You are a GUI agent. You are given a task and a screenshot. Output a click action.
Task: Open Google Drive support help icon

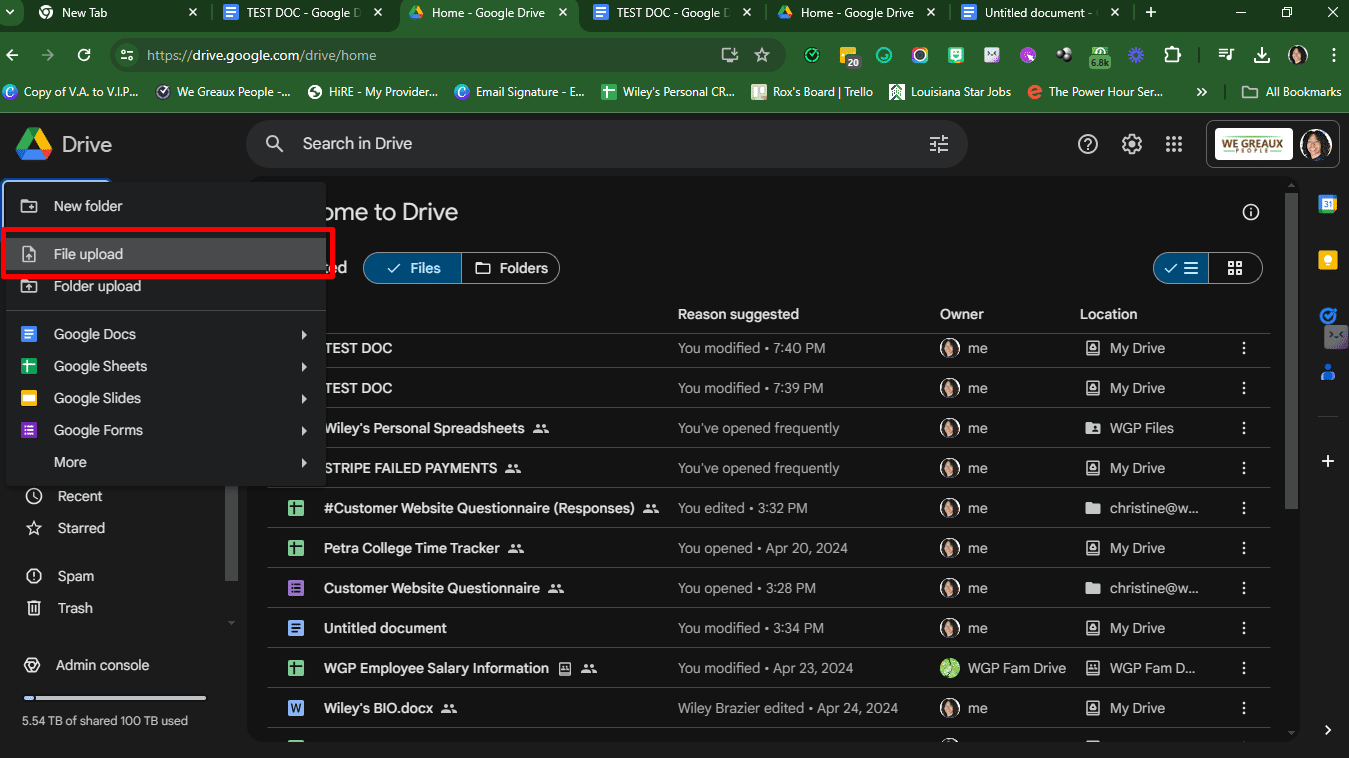(1088, 144)
